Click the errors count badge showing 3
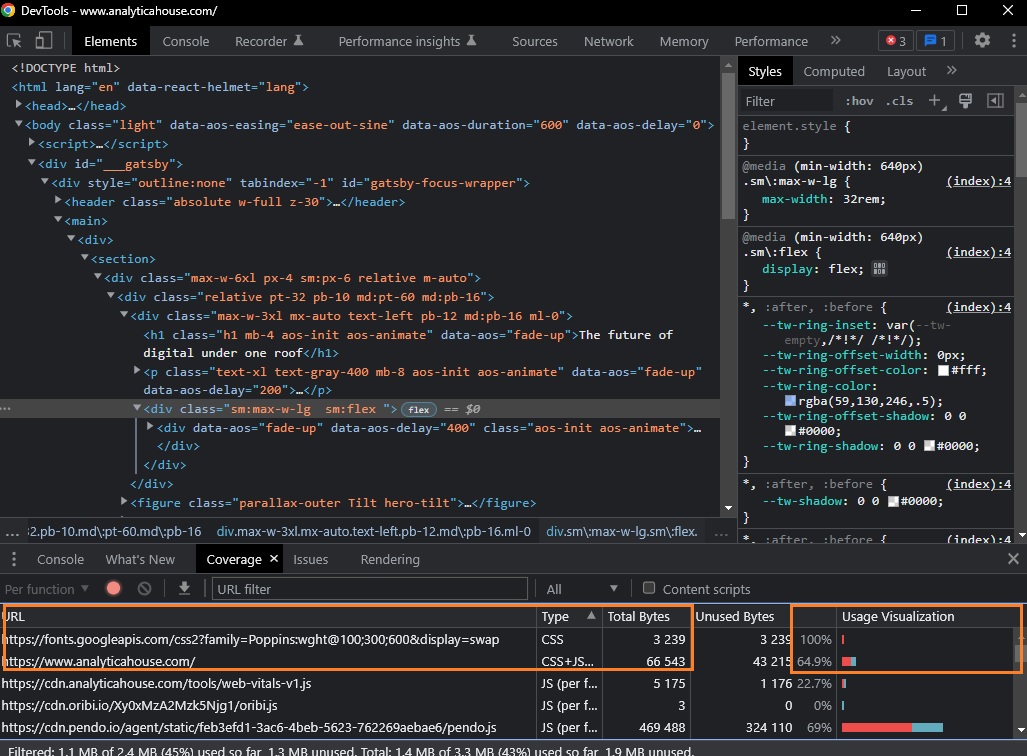This screenshot has width=1027, height=756. point(895,41)
